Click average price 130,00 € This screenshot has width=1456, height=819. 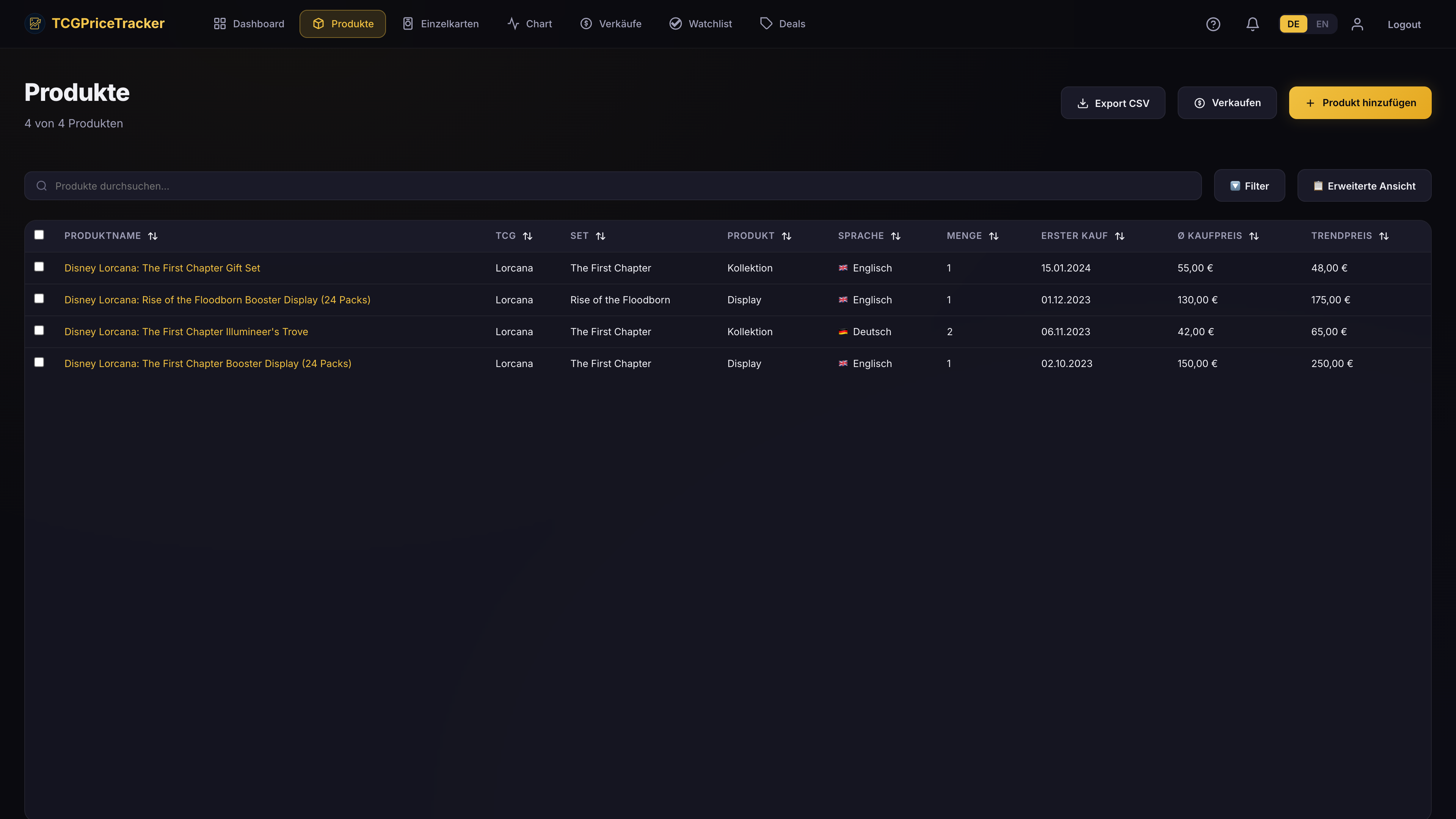pos(1197,300)
